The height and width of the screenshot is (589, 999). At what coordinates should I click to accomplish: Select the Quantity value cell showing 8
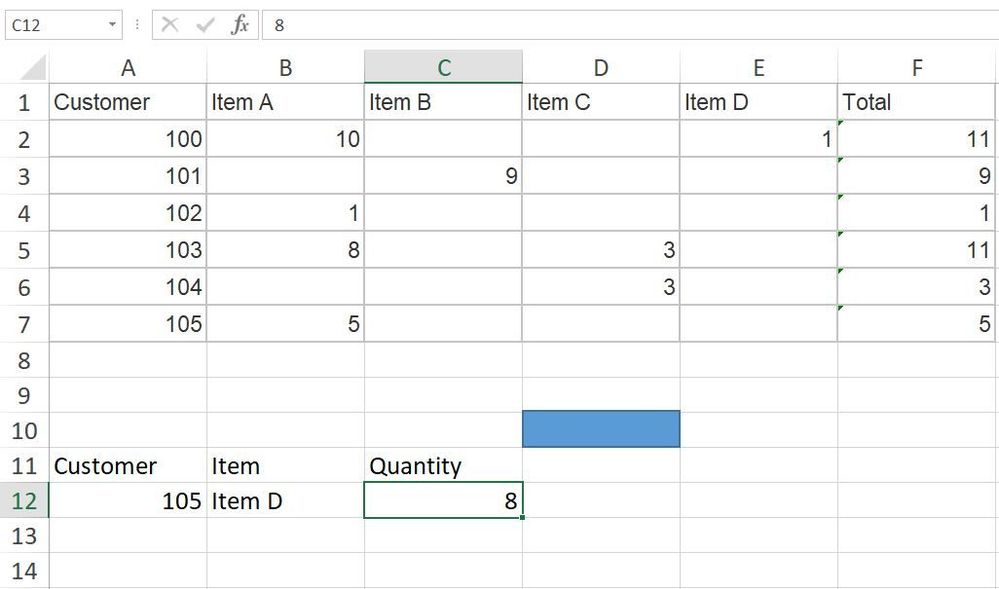pyautogui.click(x=443, y=500)
